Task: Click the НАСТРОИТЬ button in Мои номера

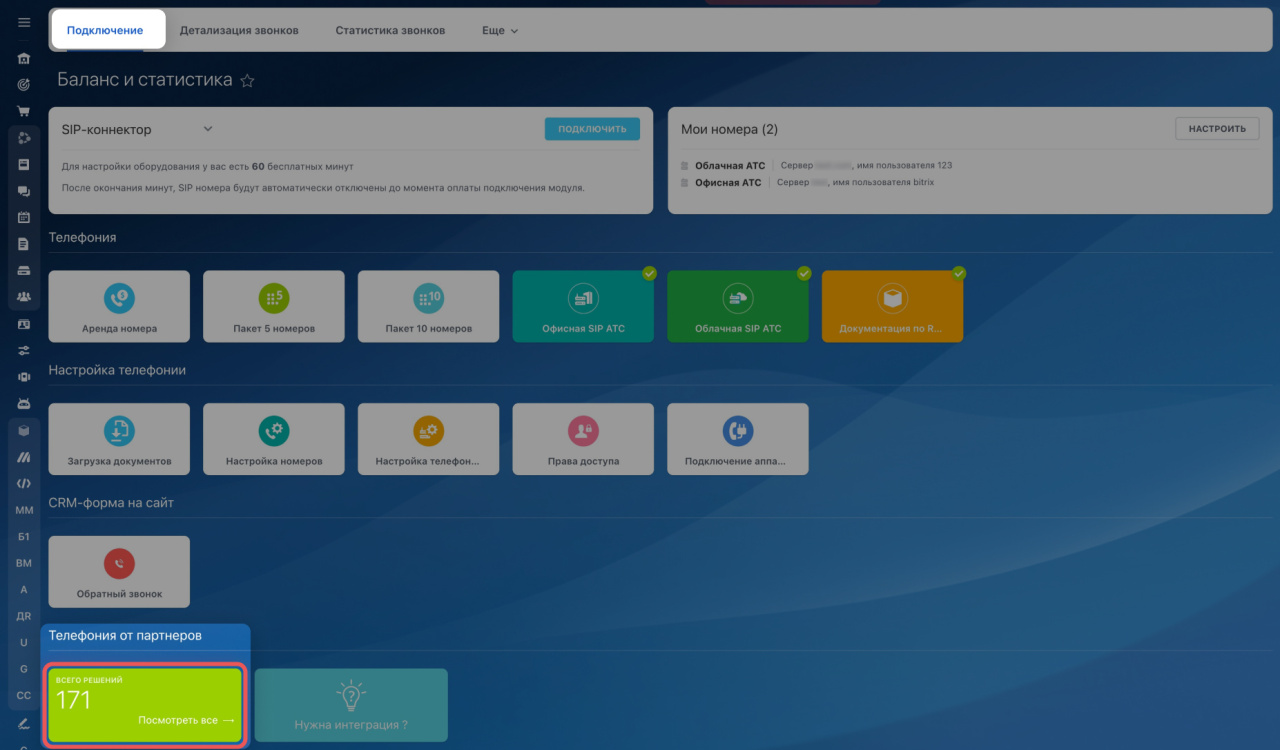Action: pos(1217,129)
